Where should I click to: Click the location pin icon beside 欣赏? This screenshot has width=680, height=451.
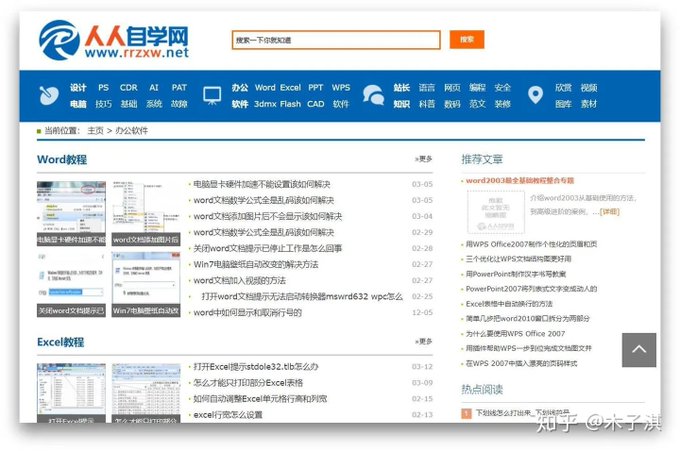point(536,95)
